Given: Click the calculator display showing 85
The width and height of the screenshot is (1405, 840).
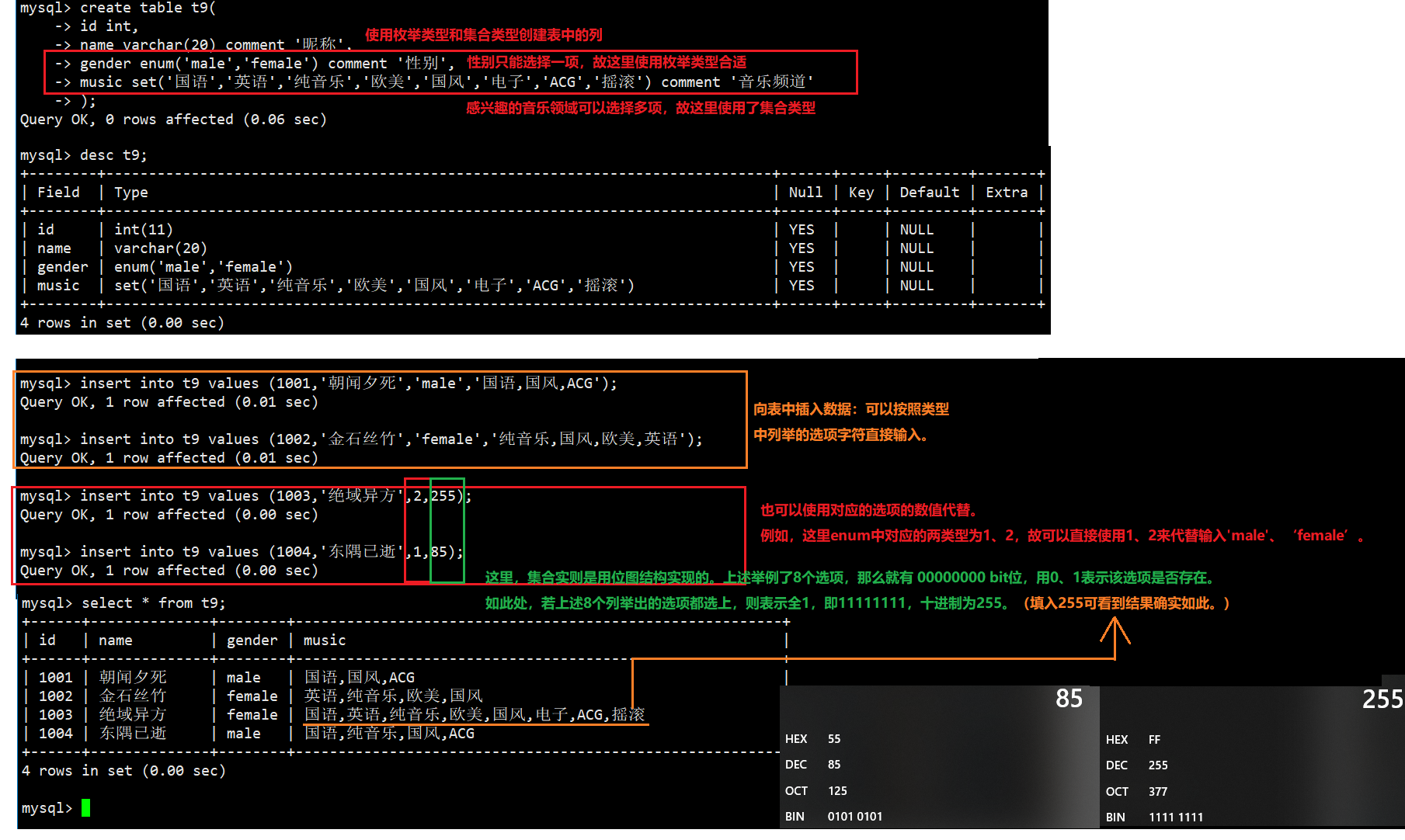Looking at the screenshot, I should click(1069, 699).
